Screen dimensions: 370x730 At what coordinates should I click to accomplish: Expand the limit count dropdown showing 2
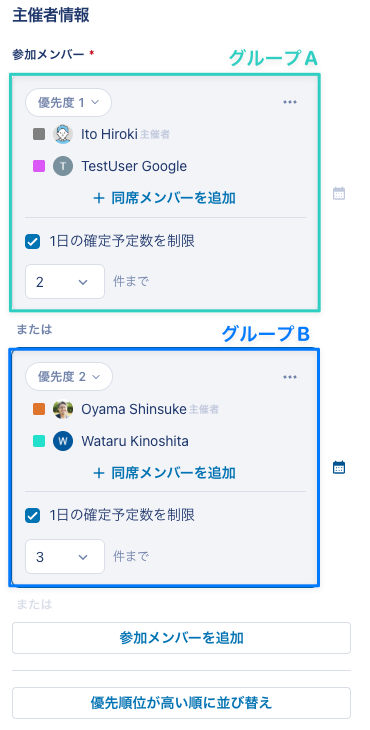[65, 282]
